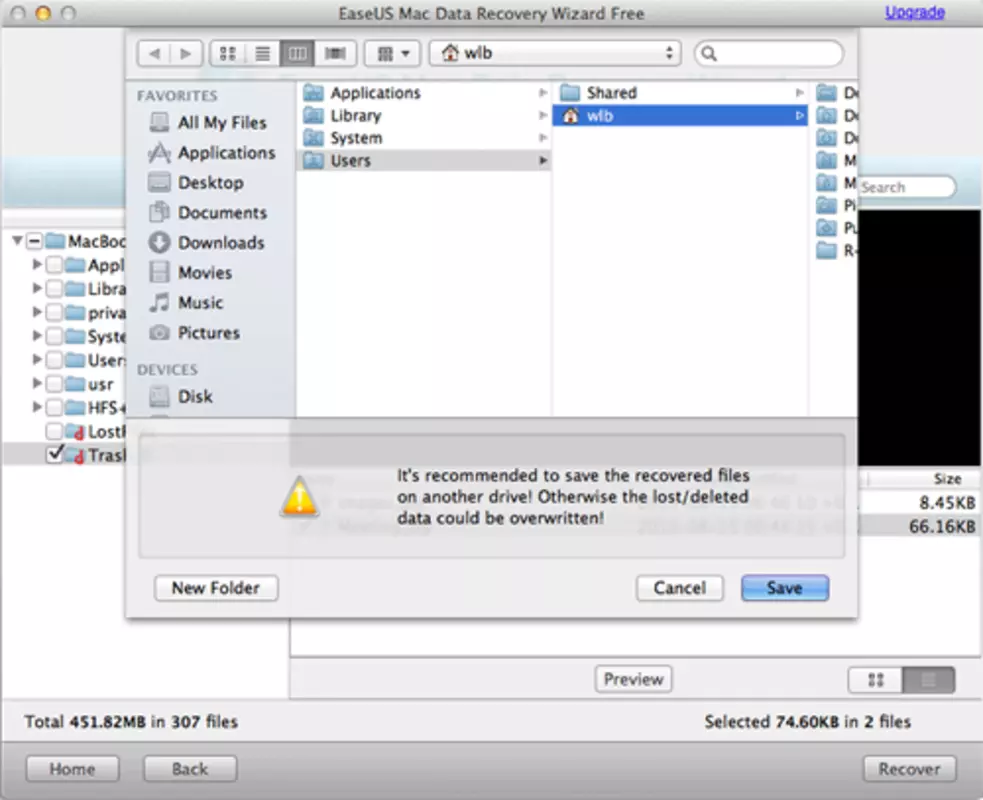
Task: Click the Size column header
Action: pos(947,480)
